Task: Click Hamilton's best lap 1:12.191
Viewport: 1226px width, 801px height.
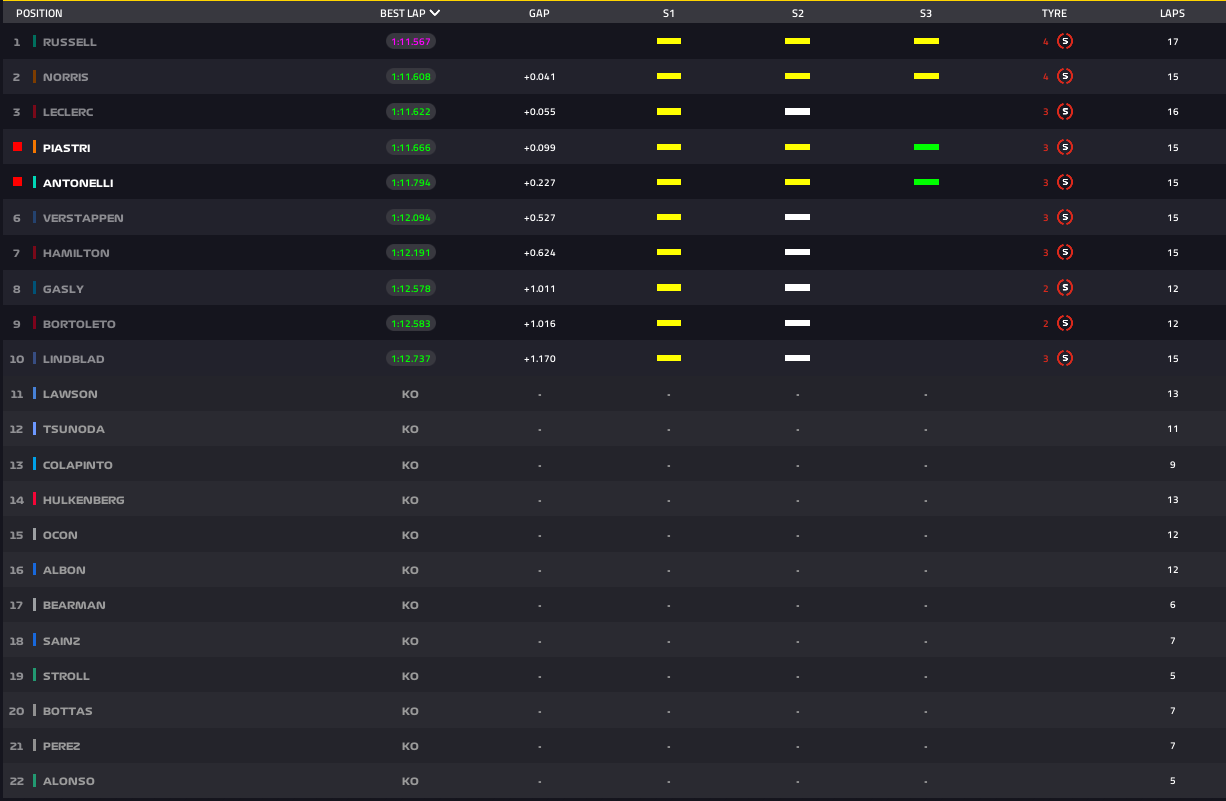Action: 411,253
